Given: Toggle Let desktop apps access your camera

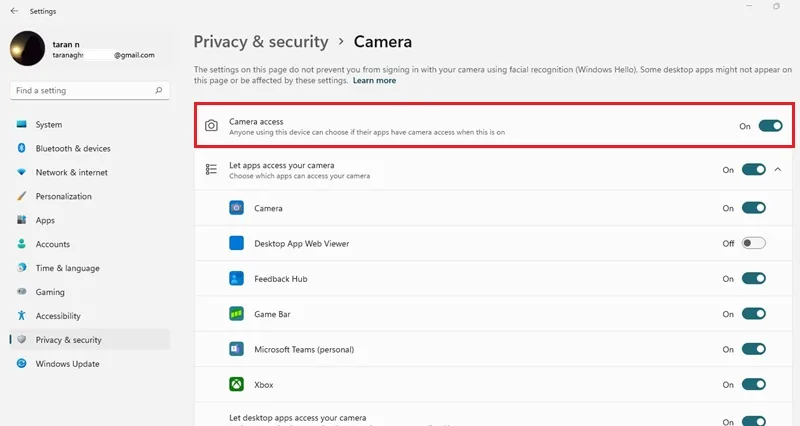Looking at the screenshot, I should pos(754,421).
